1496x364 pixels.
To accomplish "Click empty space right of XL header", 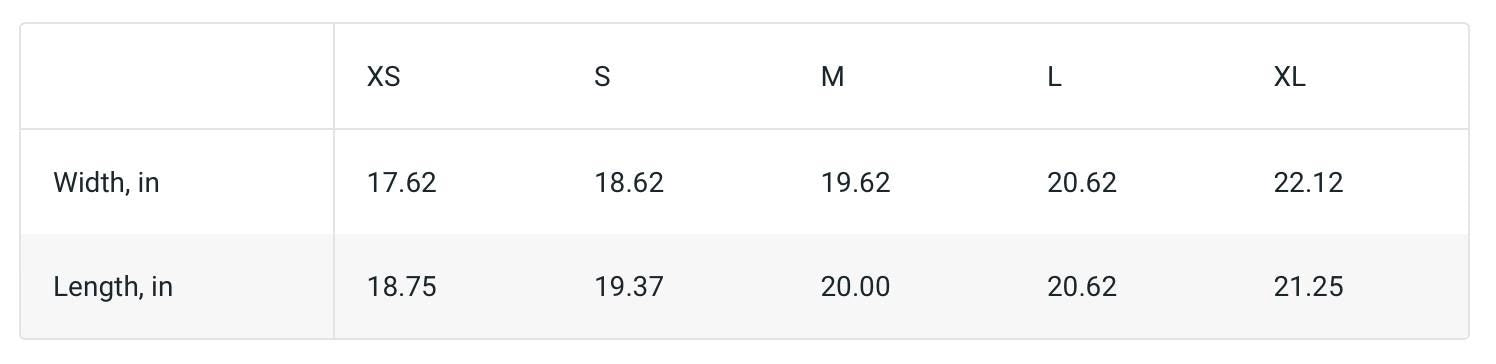I will click(x=1390, y=77).
